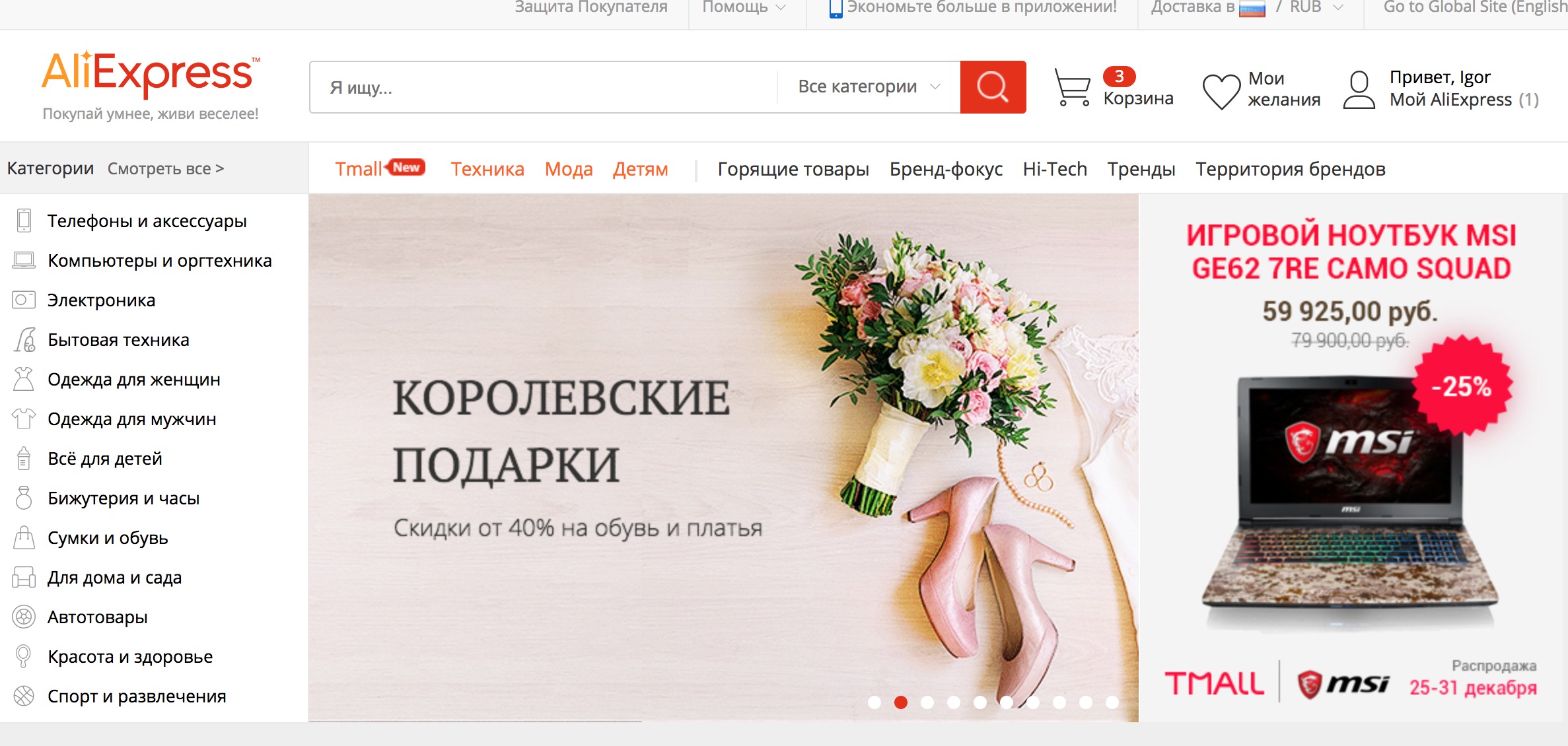Click the t-shirt icon beside Одежда для мужчин
This screenshot has height=746, width=1568.
[24, 419]
